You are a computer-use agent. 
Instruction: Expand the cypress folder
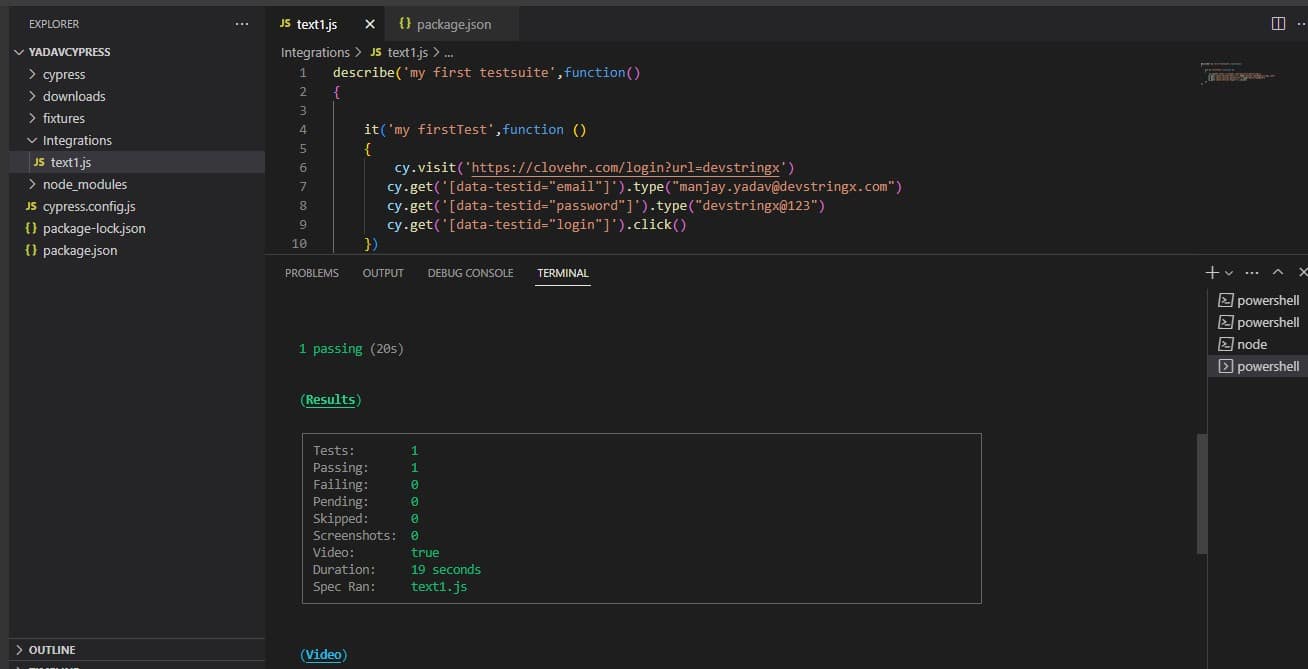tap(64, 74)
